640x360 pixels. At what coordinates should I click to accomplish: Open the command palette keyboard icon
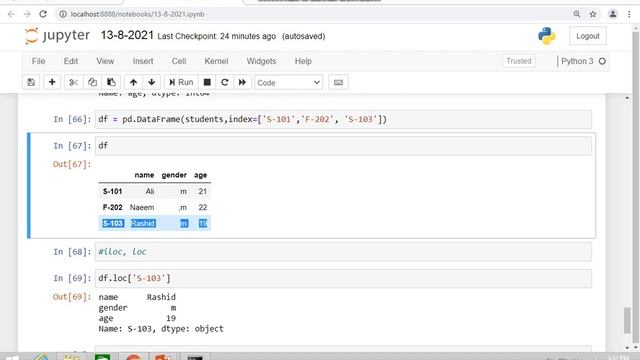[338, 82]
